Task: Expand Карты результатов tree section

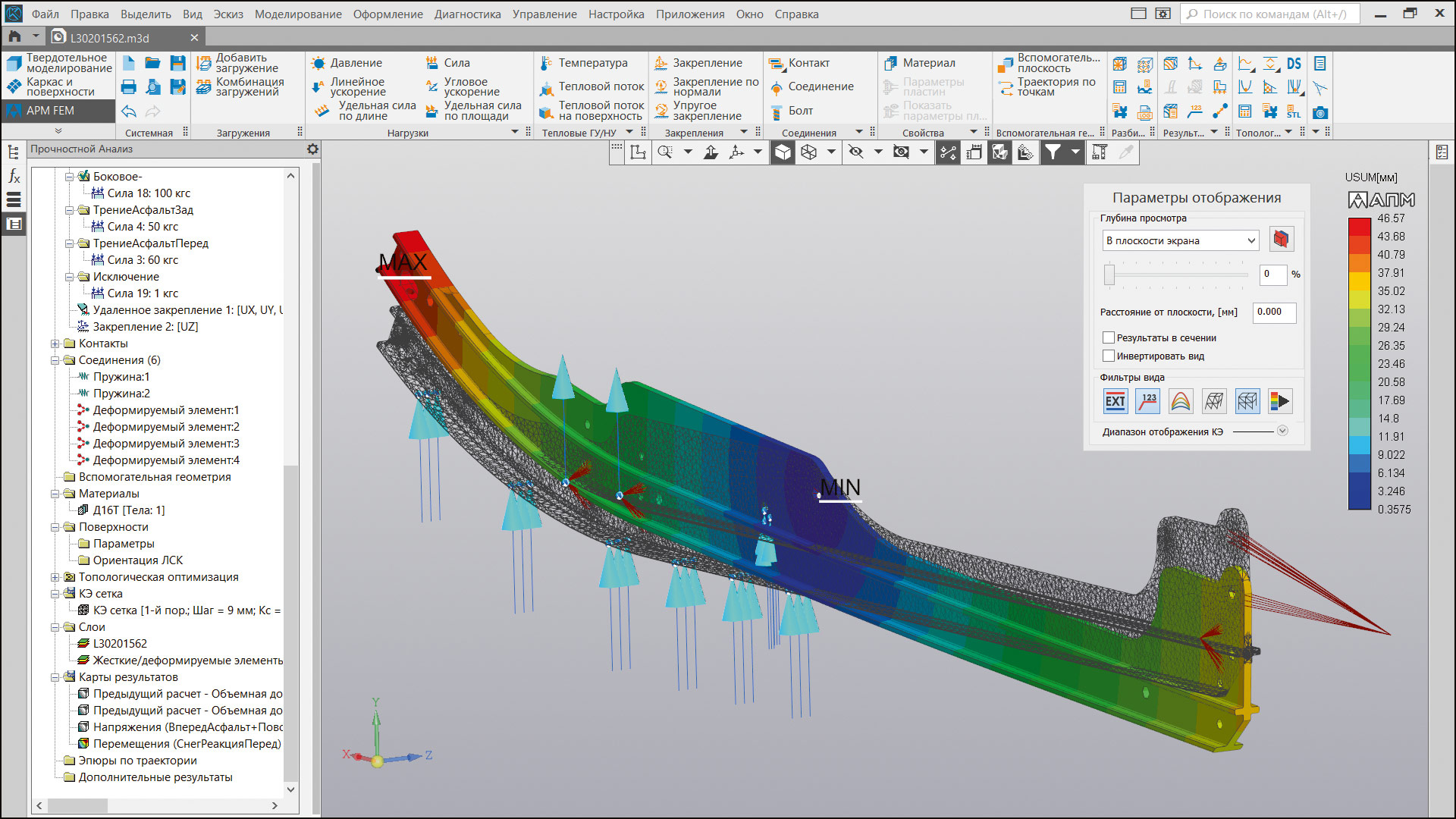Action: tap(52, 679)
